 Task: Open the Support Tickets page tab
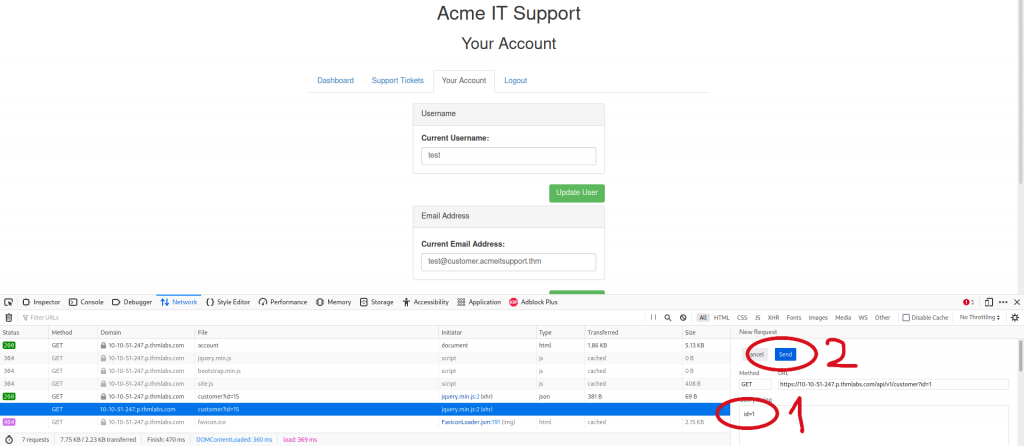tap(397, 80)
